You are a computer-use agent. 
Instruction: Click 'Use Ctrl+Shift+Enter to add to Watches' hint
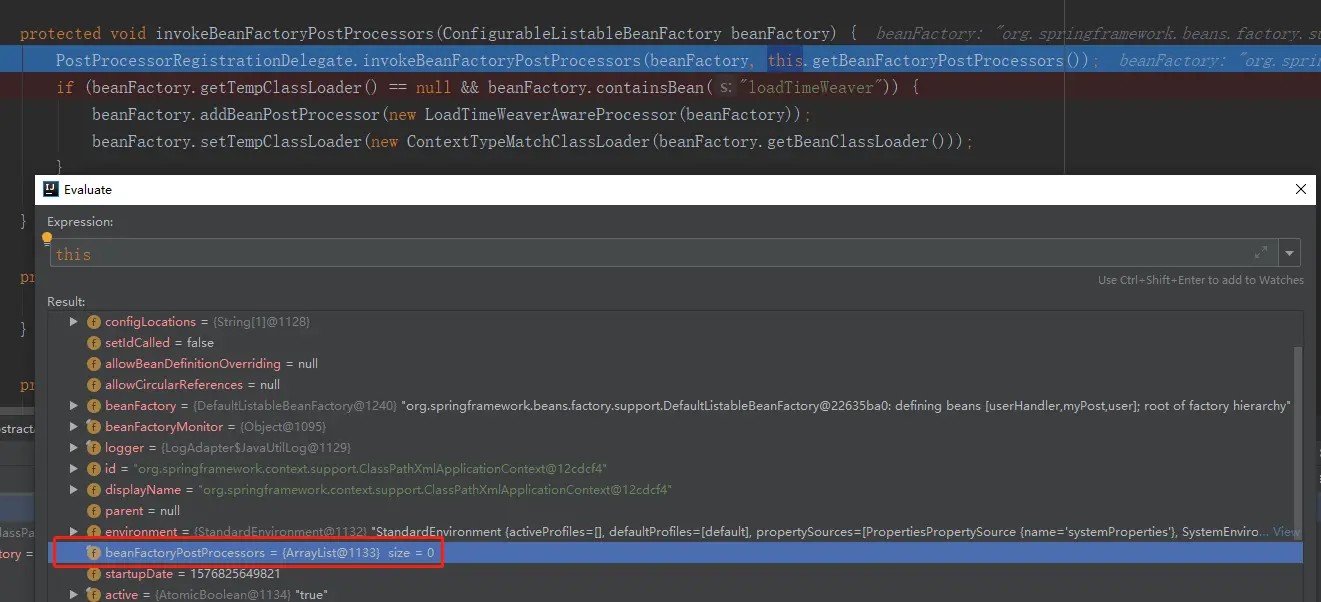[x=1201, y=280]
